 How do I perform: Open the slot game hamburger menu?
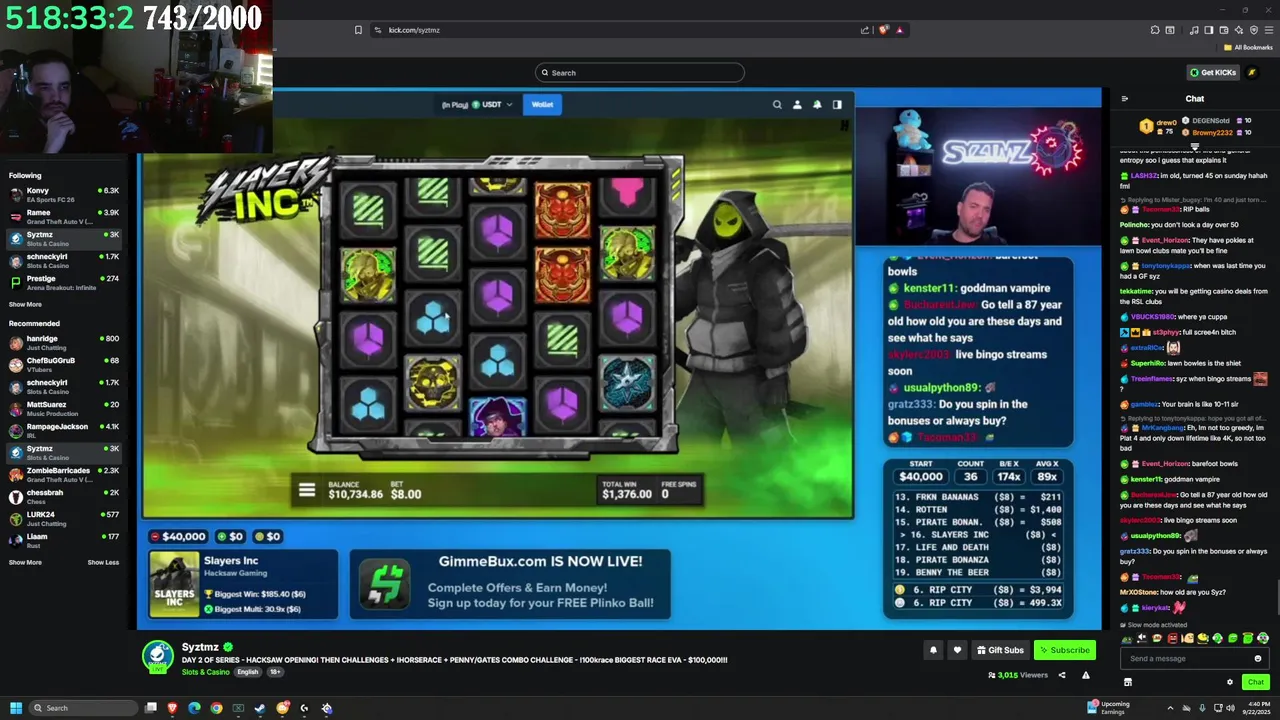click(307, 490)
